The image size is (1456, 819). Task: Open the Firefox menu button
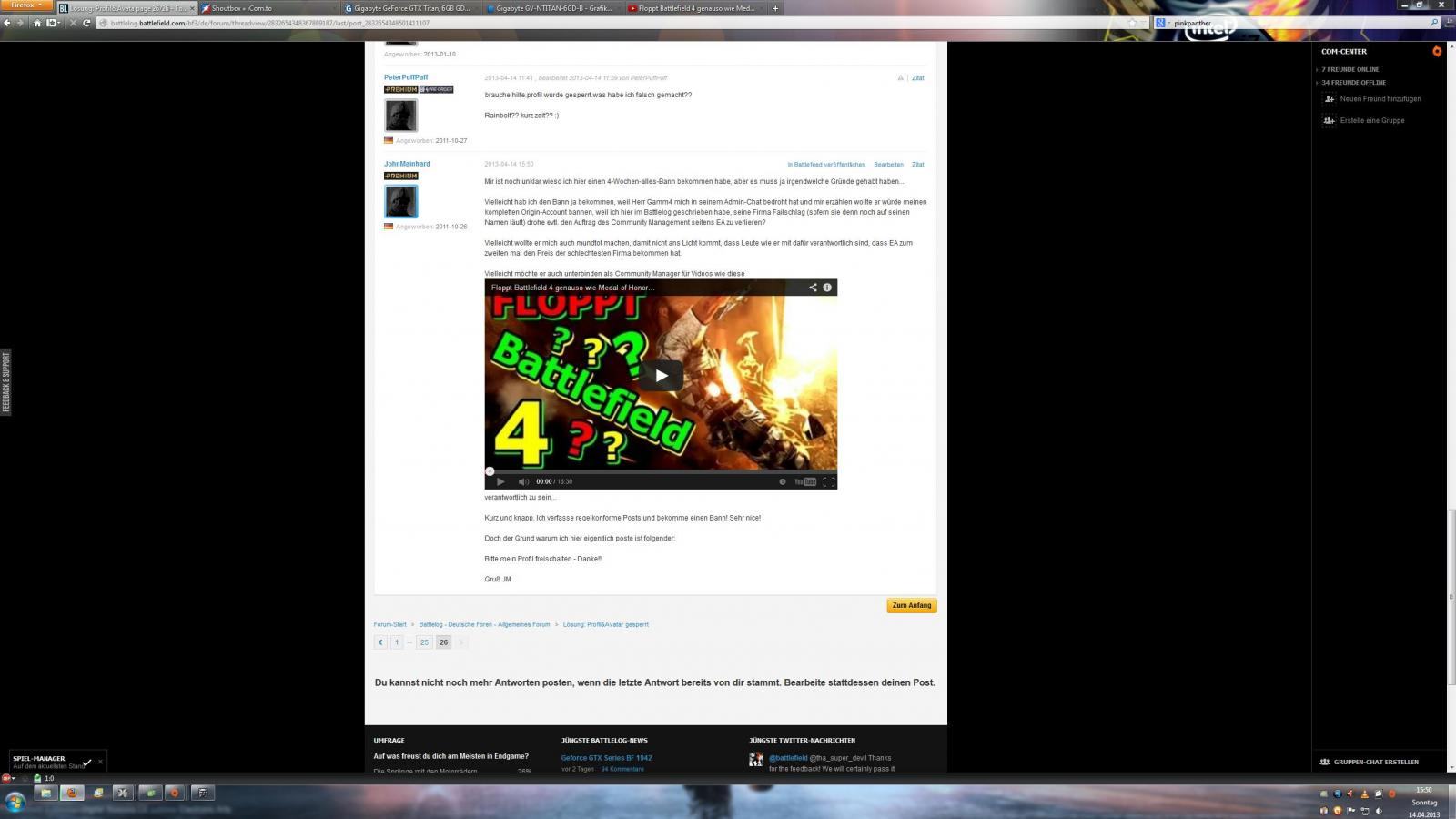26,5
